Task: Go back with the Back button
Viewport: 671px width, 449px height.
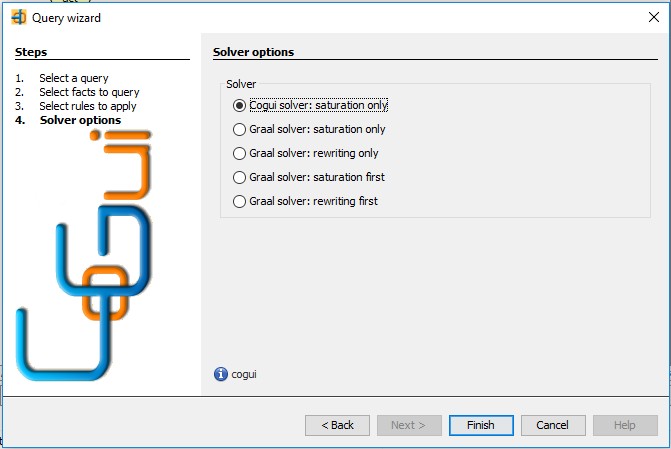Action: coord(337,425)
